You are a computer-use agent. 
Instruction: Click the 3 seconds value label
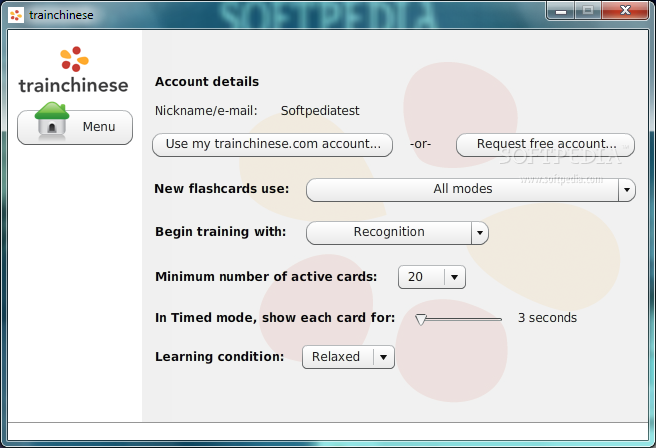tap(547, 318)
